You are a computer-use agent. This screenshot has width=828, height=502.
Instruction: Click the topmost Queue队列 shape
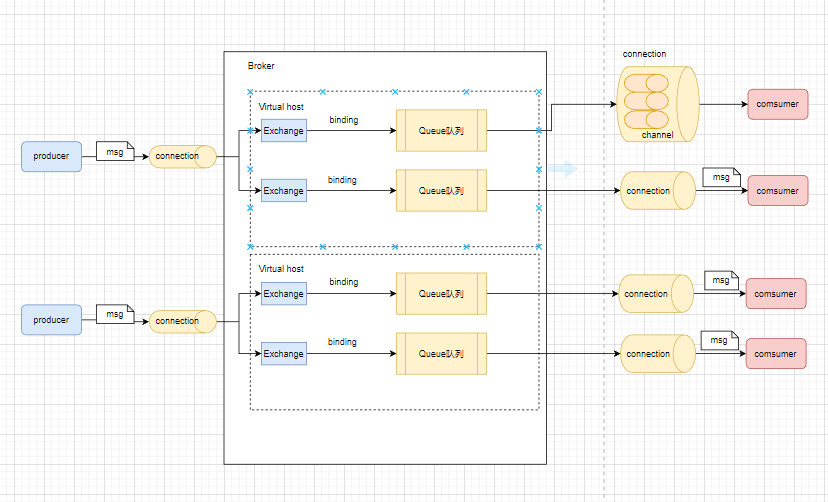(441, 130)
